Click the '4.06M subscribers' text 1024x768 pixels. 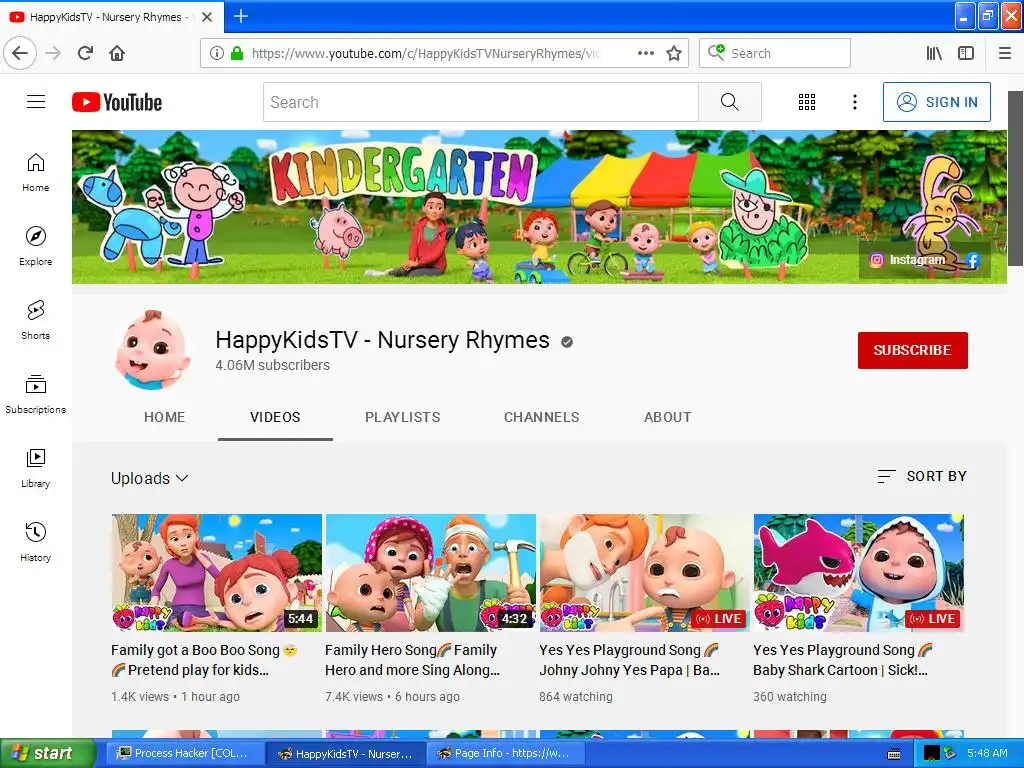272,365
